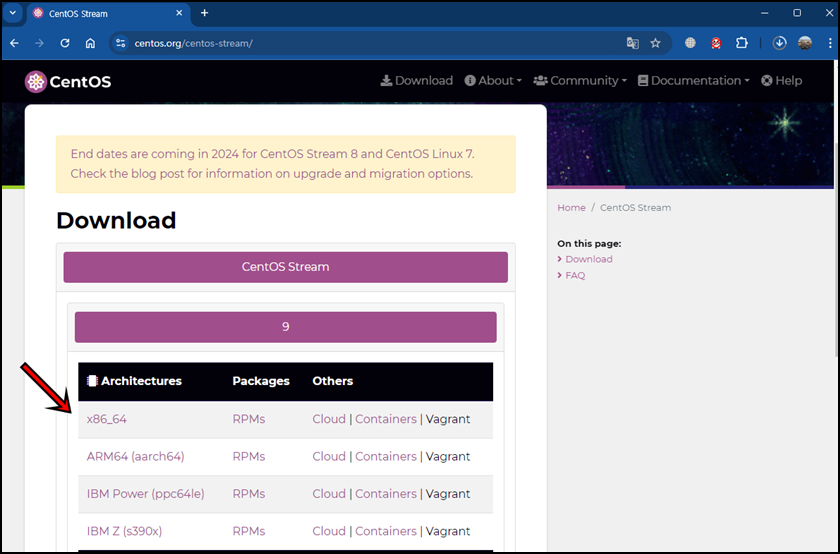Close the CentOS Stream tab

click(x=179, y=13)
